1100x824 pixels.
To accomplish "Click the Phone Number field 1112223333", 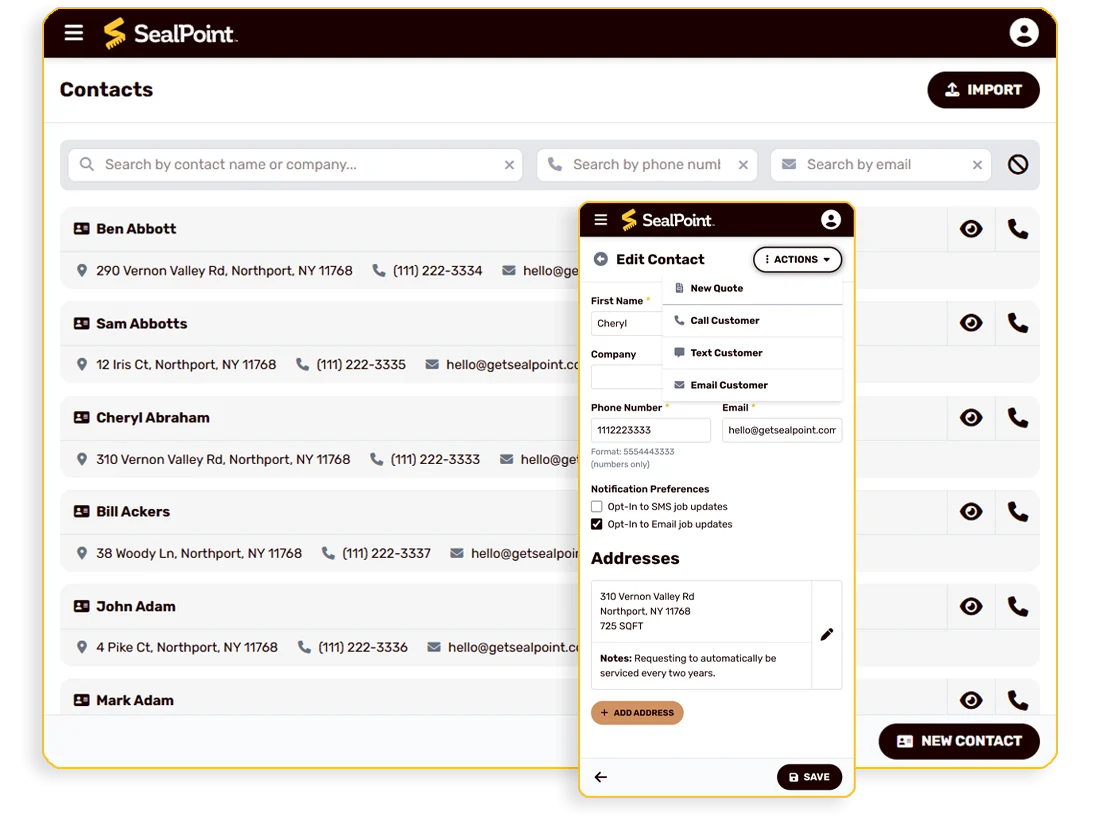I will click(x=650, y=430).
